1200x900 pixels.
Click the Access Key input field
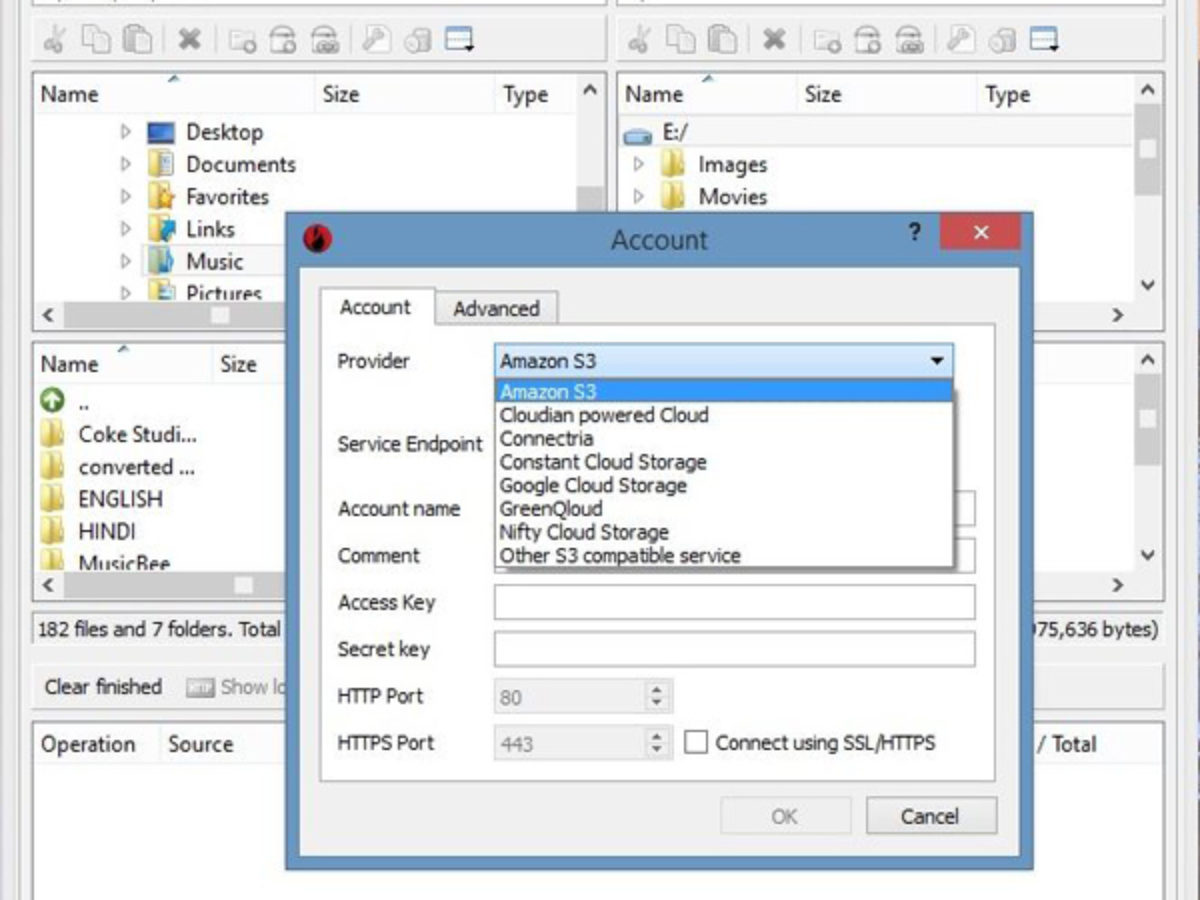coord(734,602)
